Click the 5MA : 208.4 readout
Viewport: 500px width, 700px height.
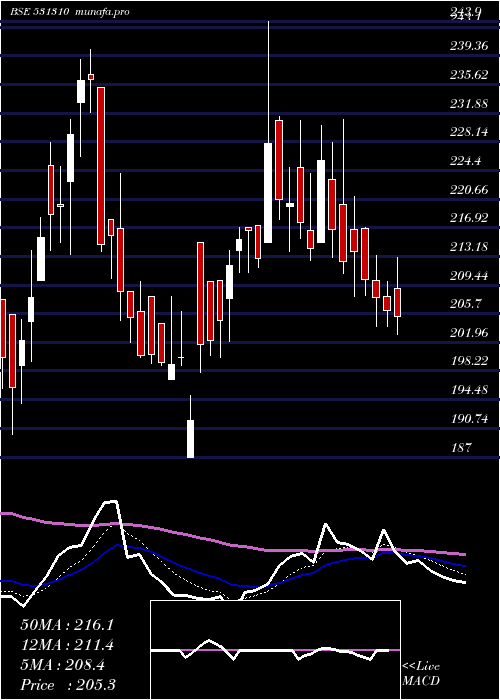click(x=62, y=665)
